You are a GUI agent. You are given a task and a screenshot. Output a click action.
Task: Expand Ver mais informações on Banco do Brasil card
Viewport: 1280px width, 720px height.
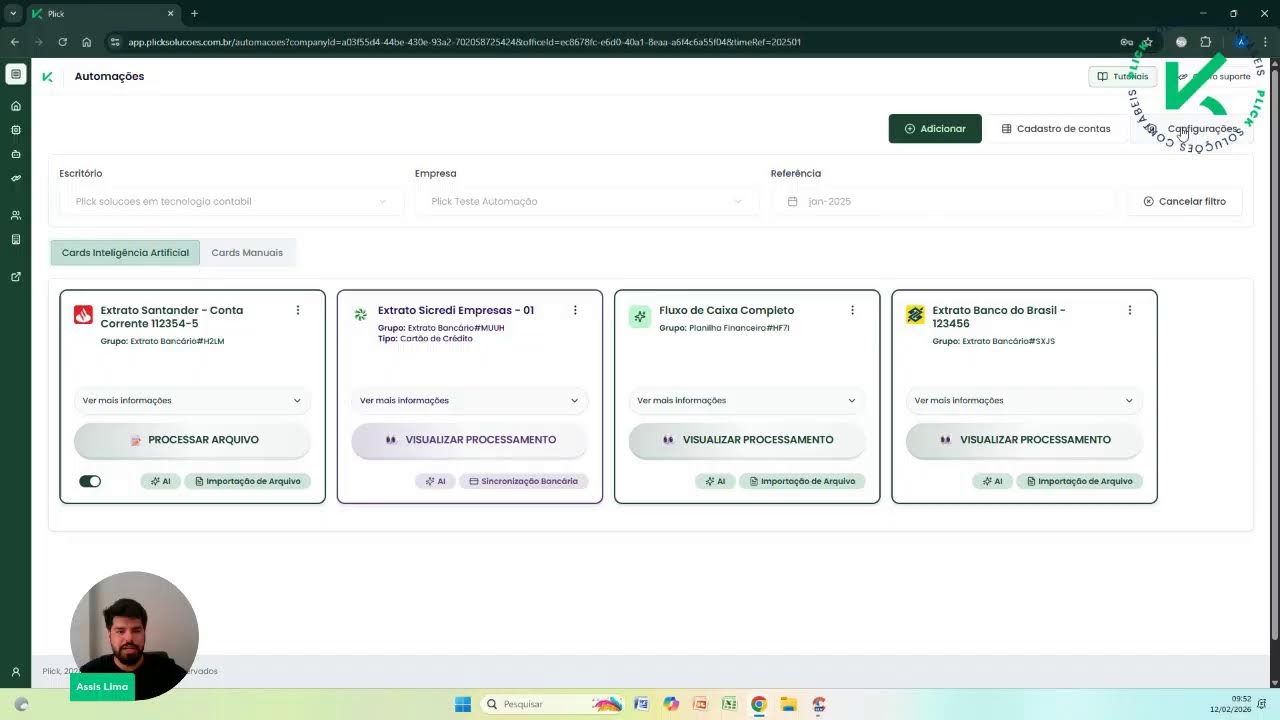1024,400
